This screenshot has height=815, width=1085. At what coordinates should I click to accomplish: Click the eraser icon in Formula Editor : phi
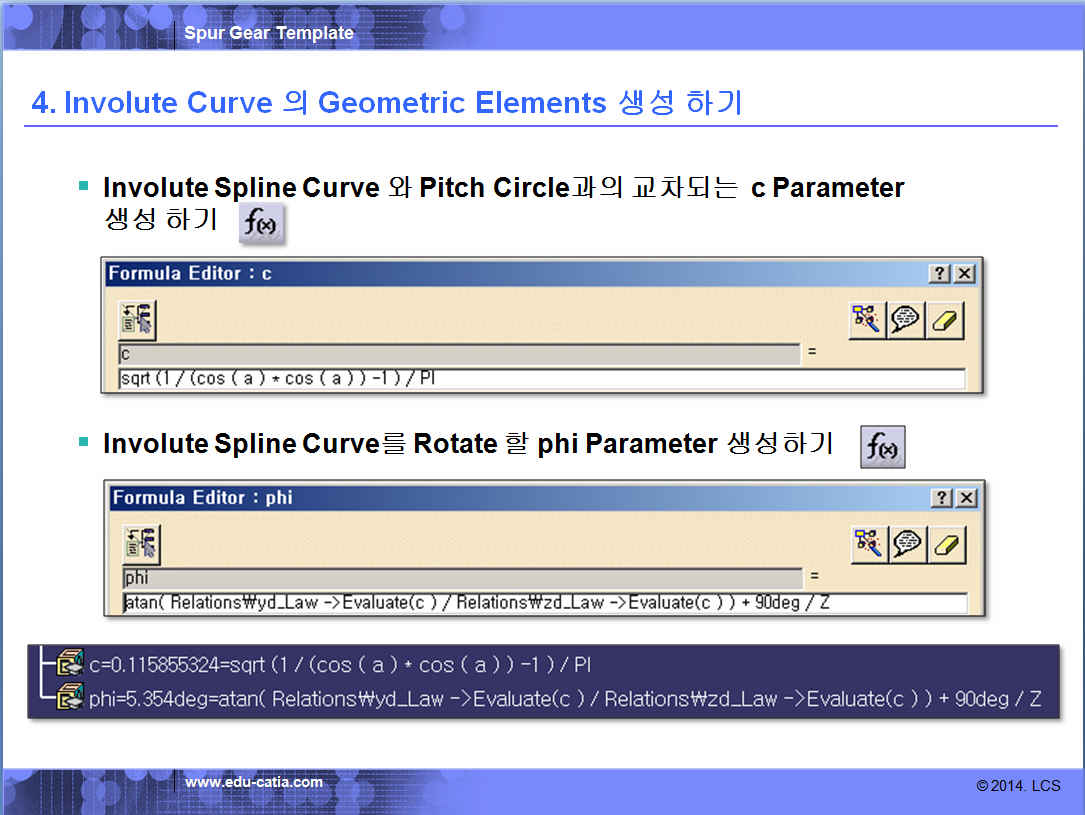pos(946,544)
